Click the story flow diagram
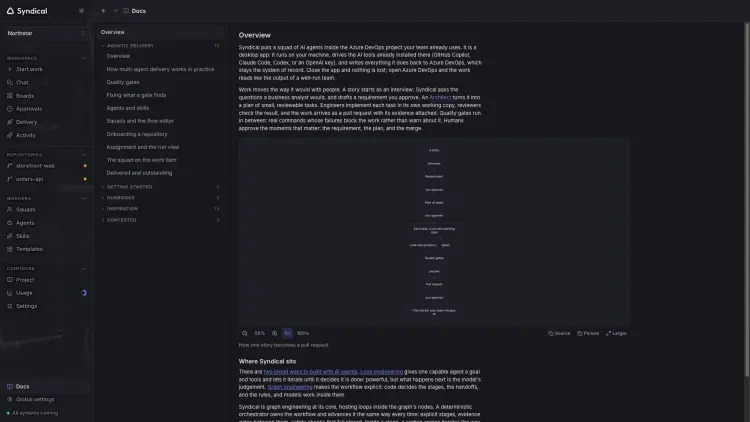The width and height of the screenshot is (750, 422). pos(434,232)
